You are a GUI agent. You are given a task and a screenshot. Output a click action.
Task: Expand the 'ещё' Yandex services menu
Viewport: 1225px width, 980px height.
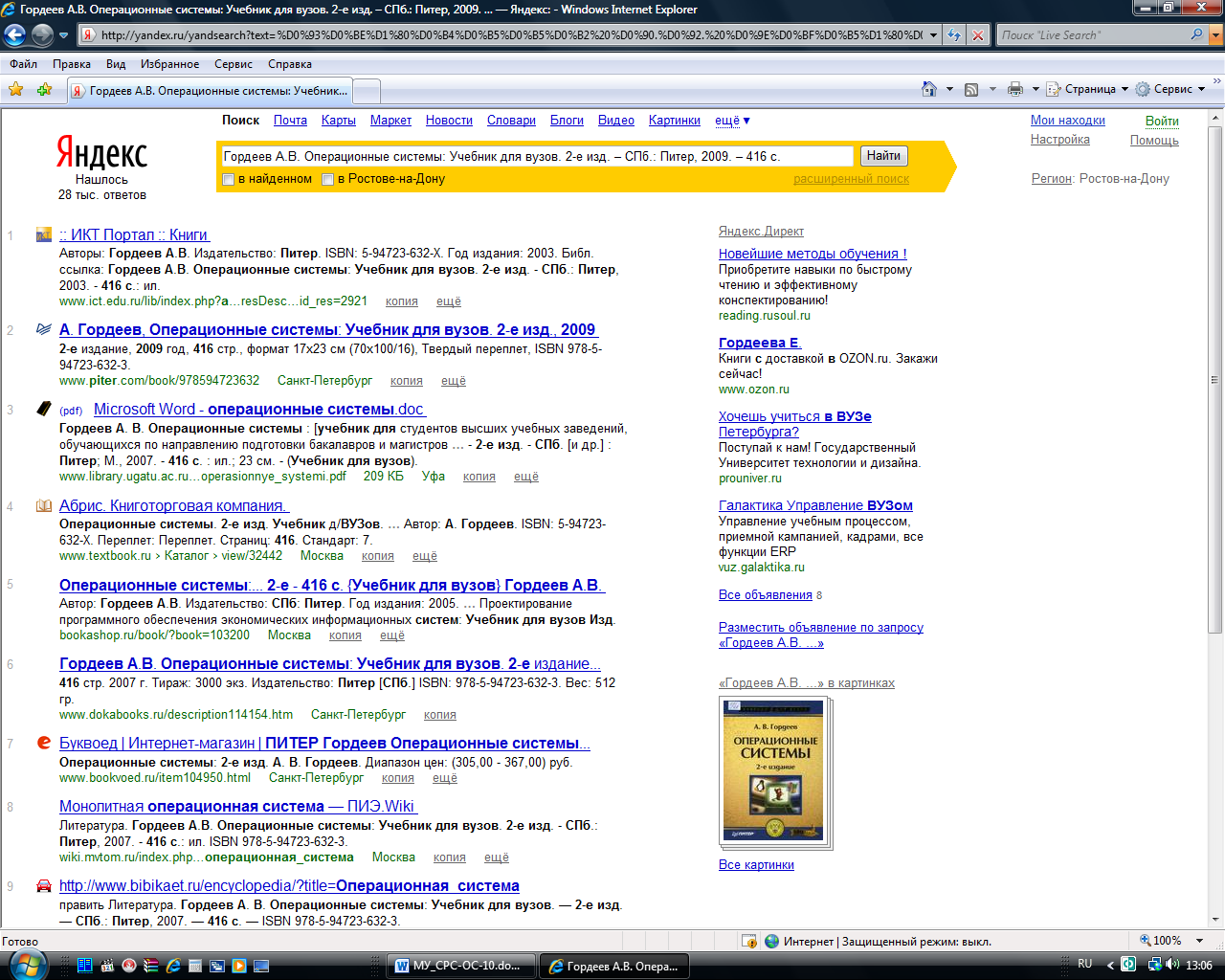(732, 121)
